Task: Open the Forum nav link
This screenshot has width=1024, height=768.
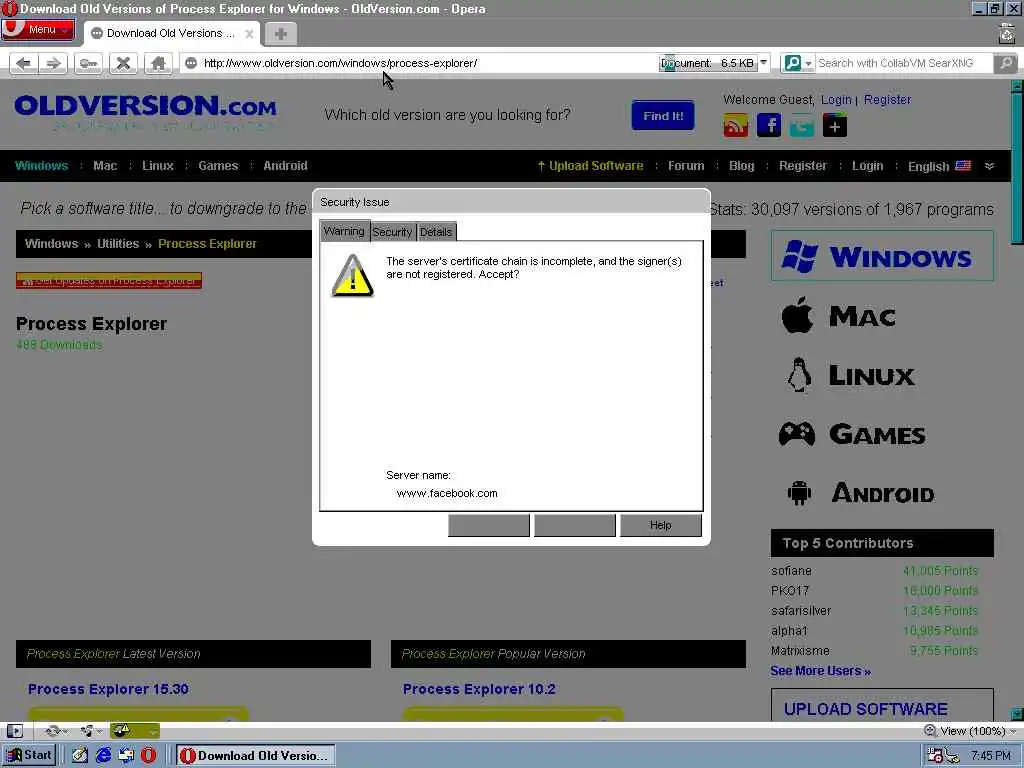Action: [686, 166]
